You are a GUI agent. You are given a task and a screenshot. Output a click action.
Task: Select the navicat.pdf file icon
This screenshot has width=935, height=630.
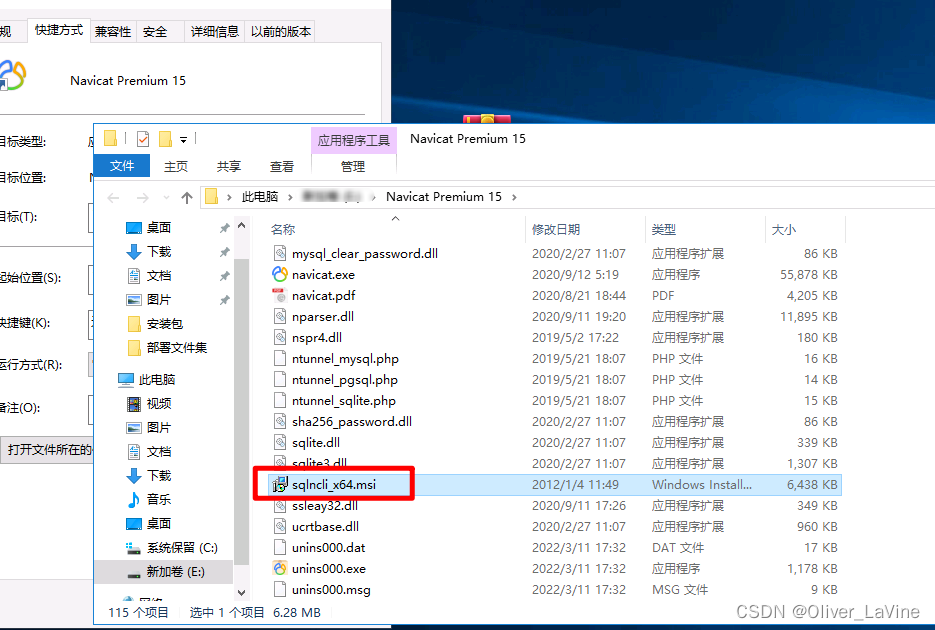point(280,296)
